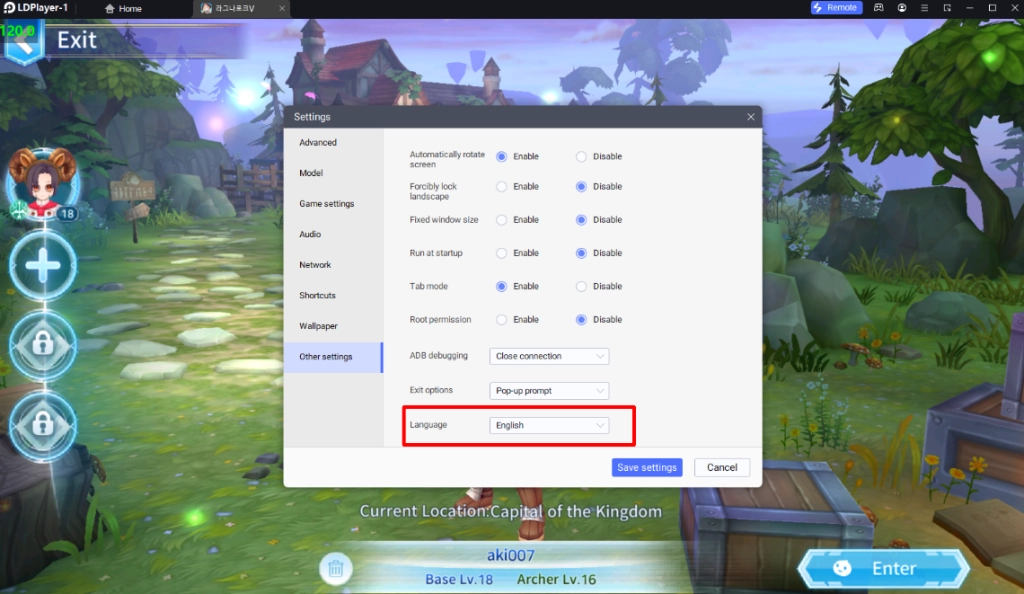Expand the ADB debugging dropdown

tap(549, 356)
